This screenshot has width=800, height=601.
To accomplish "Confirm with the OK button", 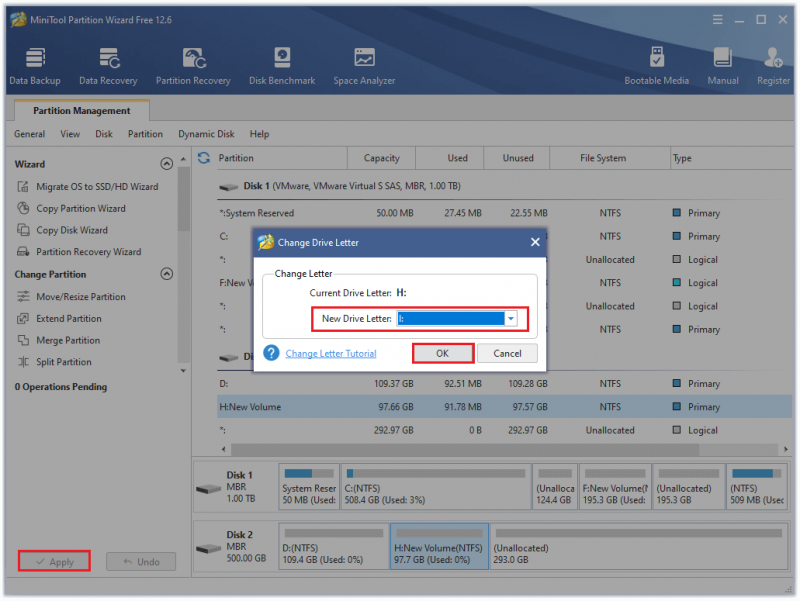I will tap(442, 354).
